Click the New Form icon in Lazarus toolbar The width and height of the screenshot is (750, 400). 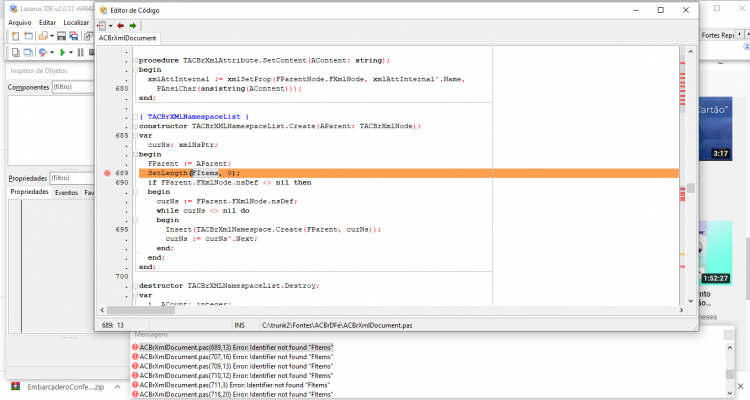29,36
